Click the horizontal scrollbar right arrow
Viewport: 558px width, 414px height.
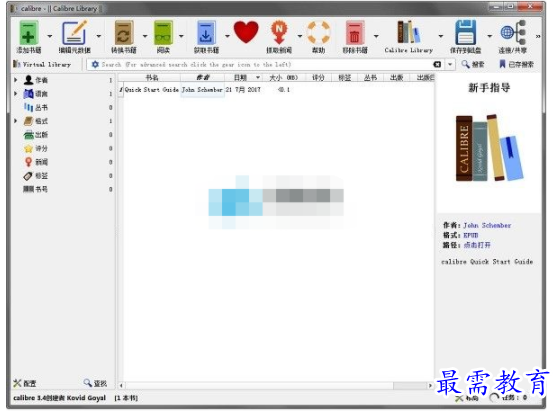pyautogui.click(x=430, y=386)
